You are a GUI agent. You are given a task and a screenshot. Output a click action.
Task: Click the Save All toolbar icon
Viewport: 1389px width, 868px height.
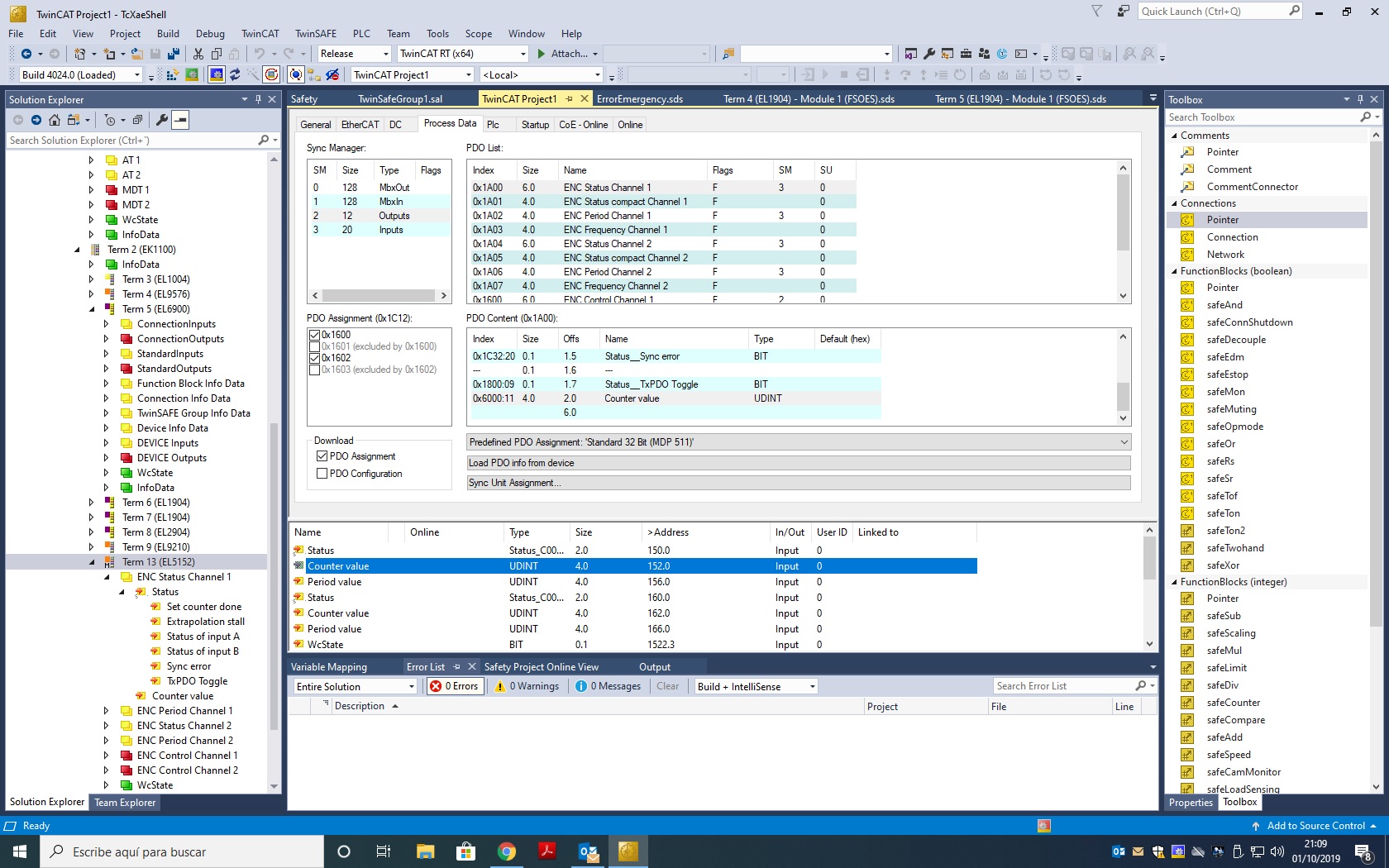(173, 54)
